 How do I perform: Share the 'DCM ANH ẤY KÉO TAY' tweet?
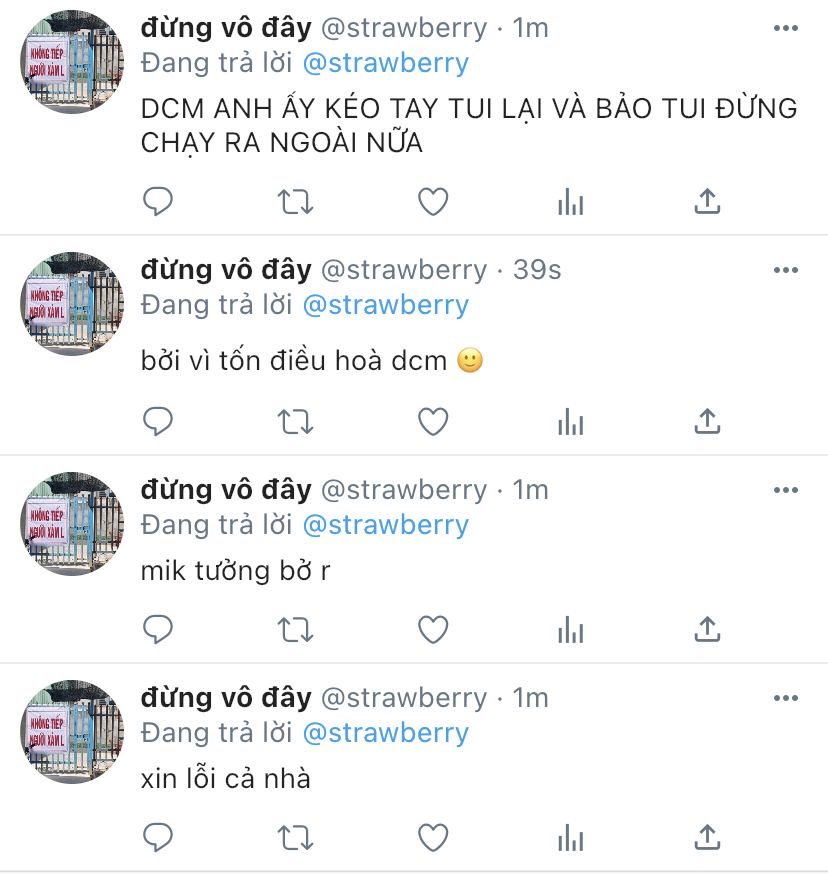pyautogui.click(x=707, y=201)
